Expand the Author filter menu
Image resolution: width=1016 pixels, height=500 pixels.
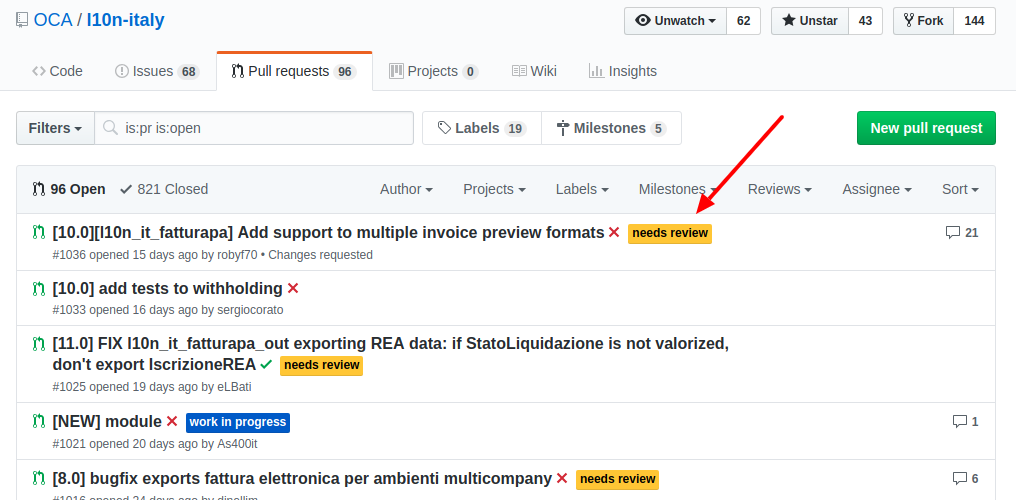pyautogui.click(x=406, y=189)
